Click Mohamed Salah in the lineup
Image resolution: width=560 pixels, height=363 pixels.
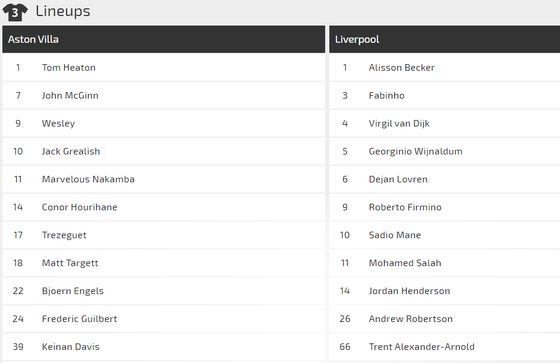click(405, 263)
